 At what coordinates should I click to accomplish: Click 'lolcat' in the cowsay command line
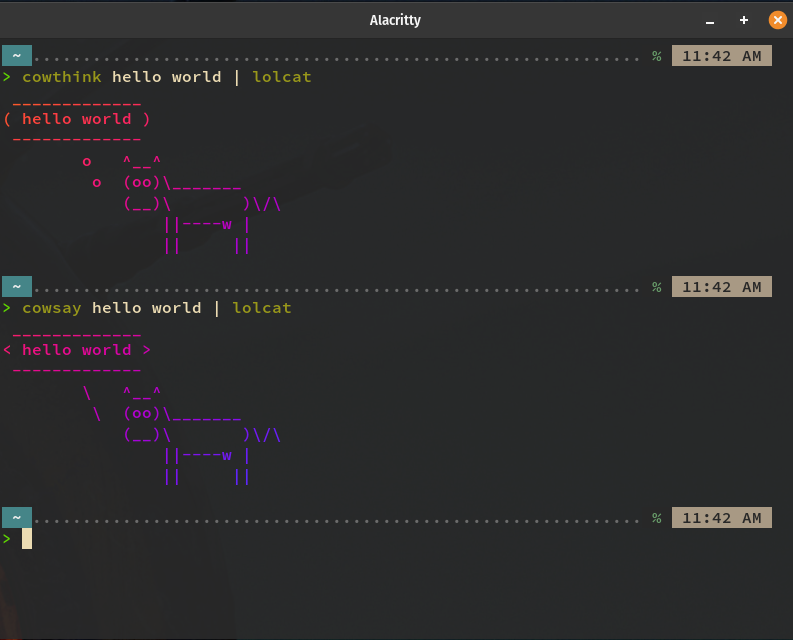tap(261, 308)
